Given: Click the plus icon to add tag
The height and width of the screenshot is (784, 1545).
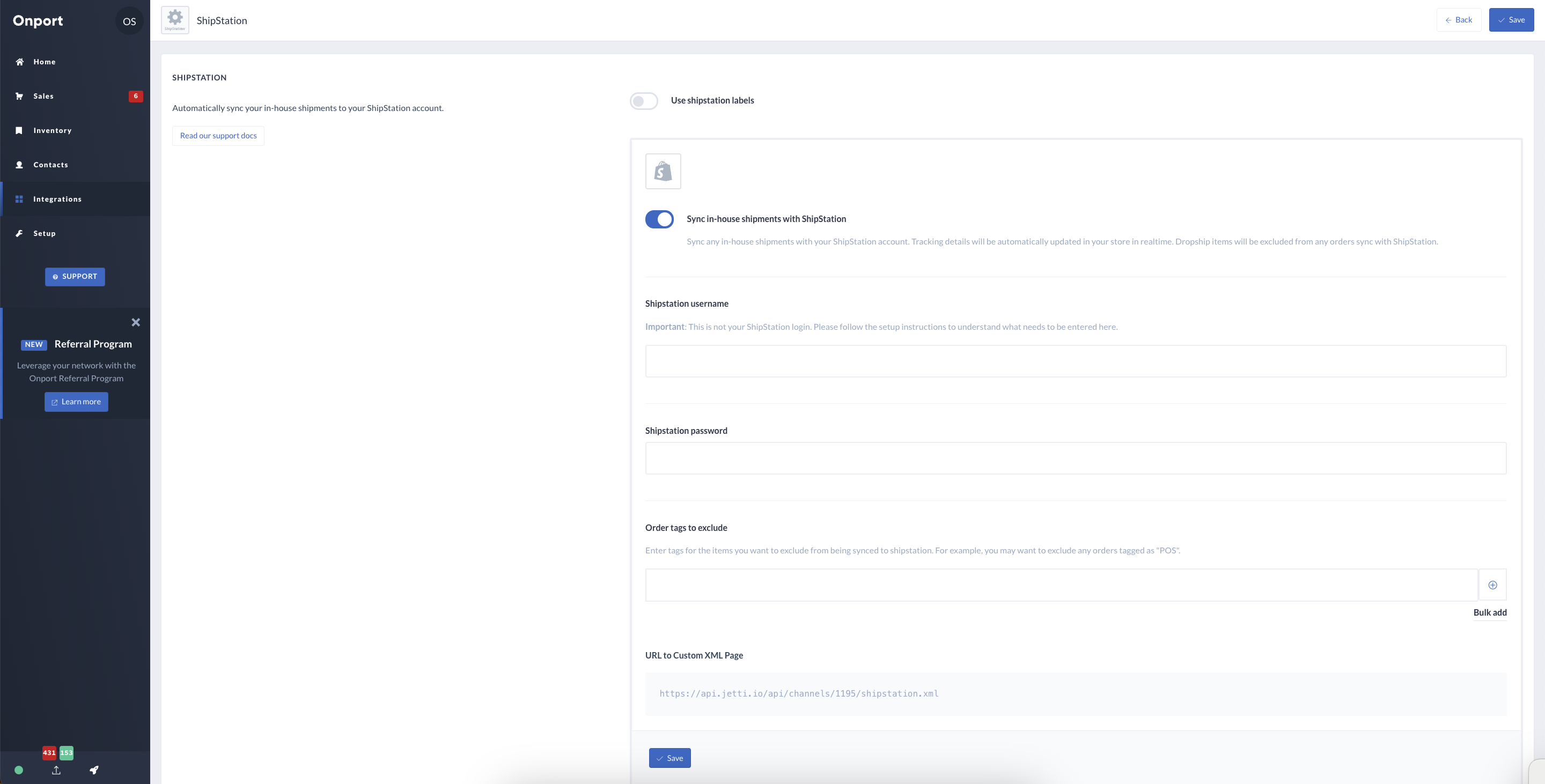Looking at the screenshot, I should [x=1492, y=585].
